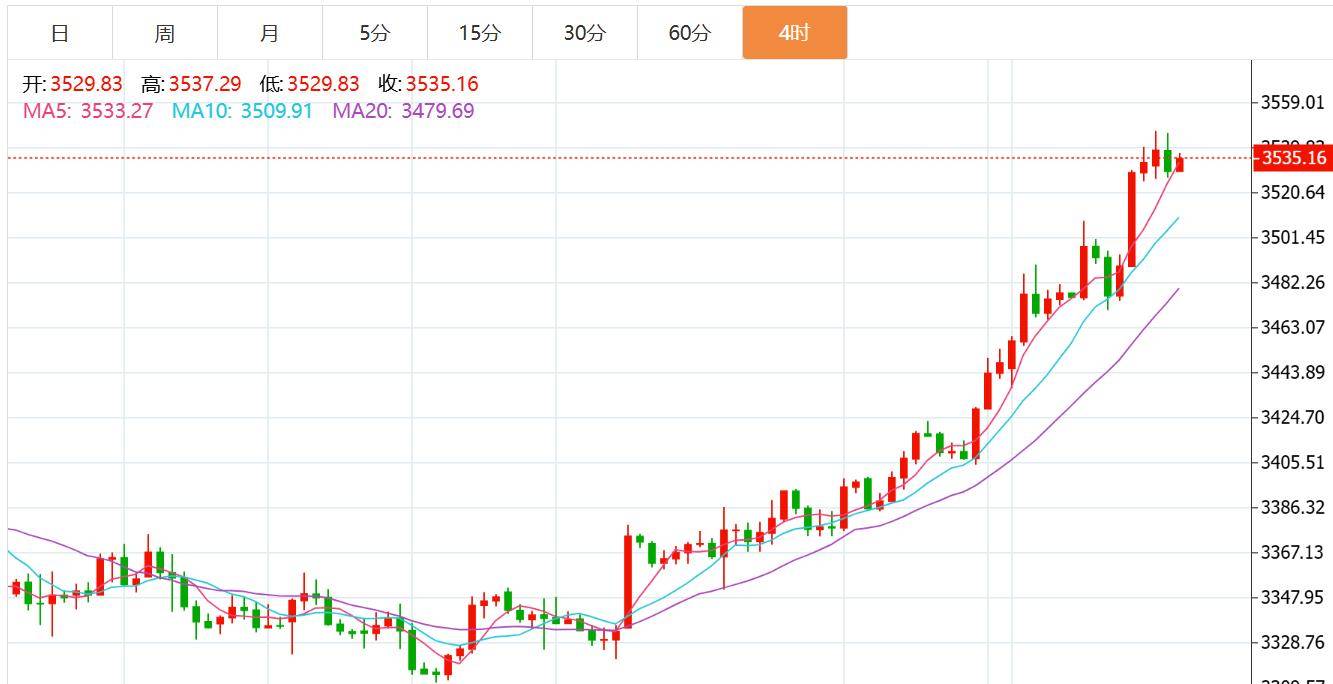The image size is (1333, 684).
Task: Switch to the 日 daily chart tab
Action: pyautogui.click(x=60, y=33)
